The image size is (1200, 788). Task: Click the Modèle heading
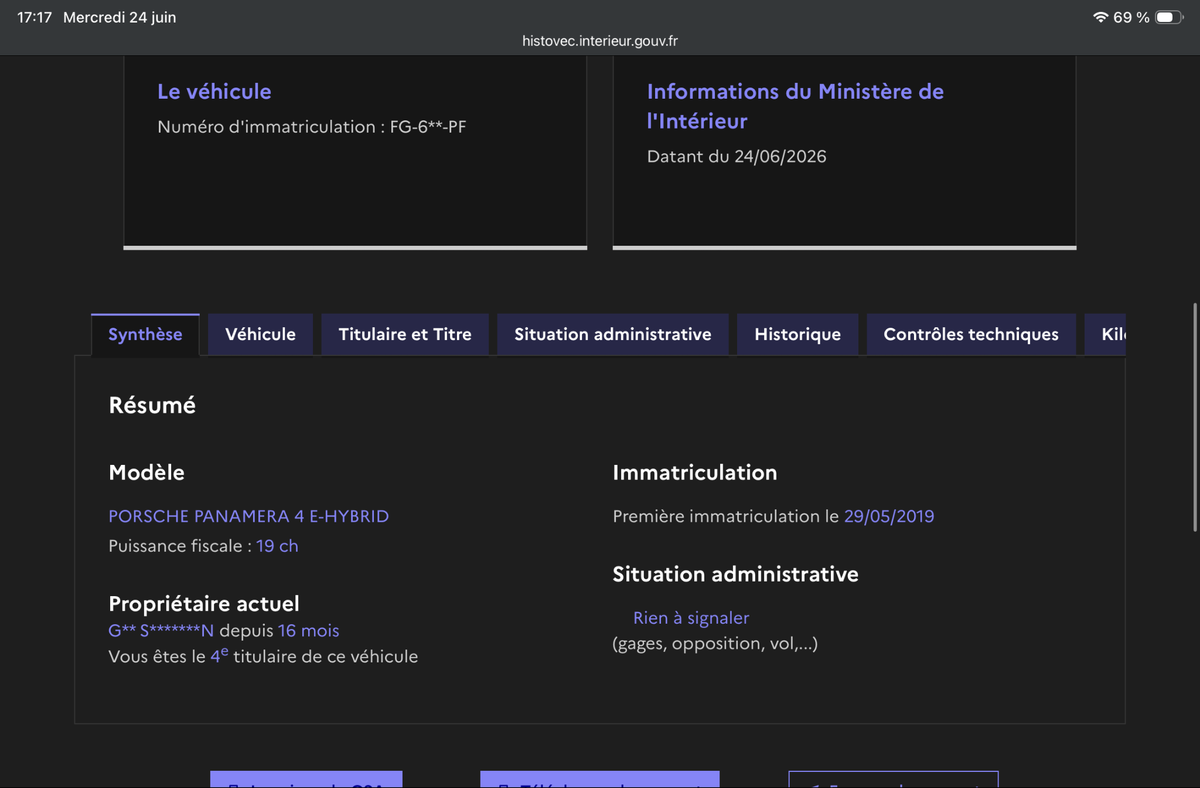146,472
